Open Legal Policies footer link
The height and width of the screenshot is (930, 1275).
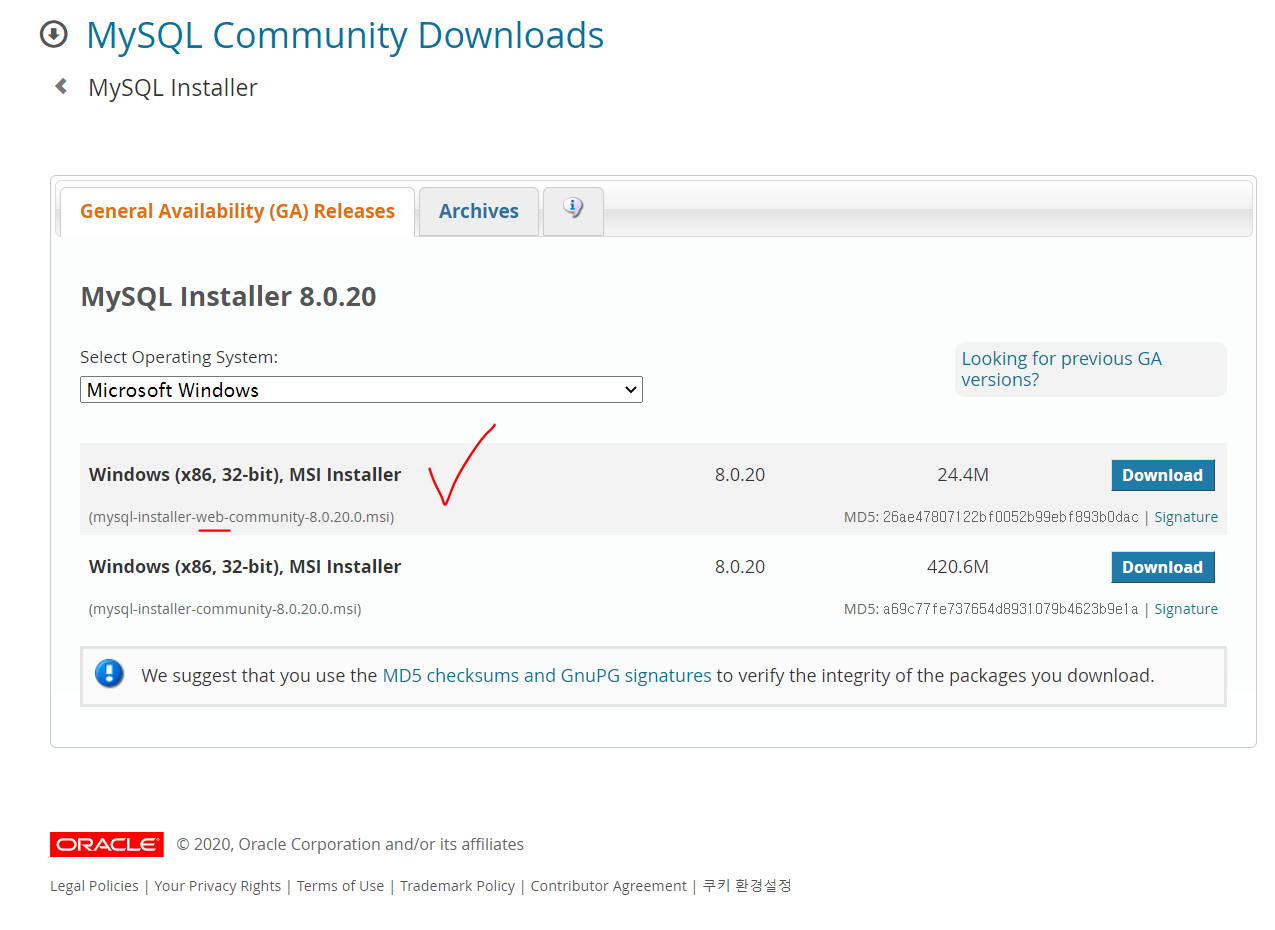coord(94,886)
